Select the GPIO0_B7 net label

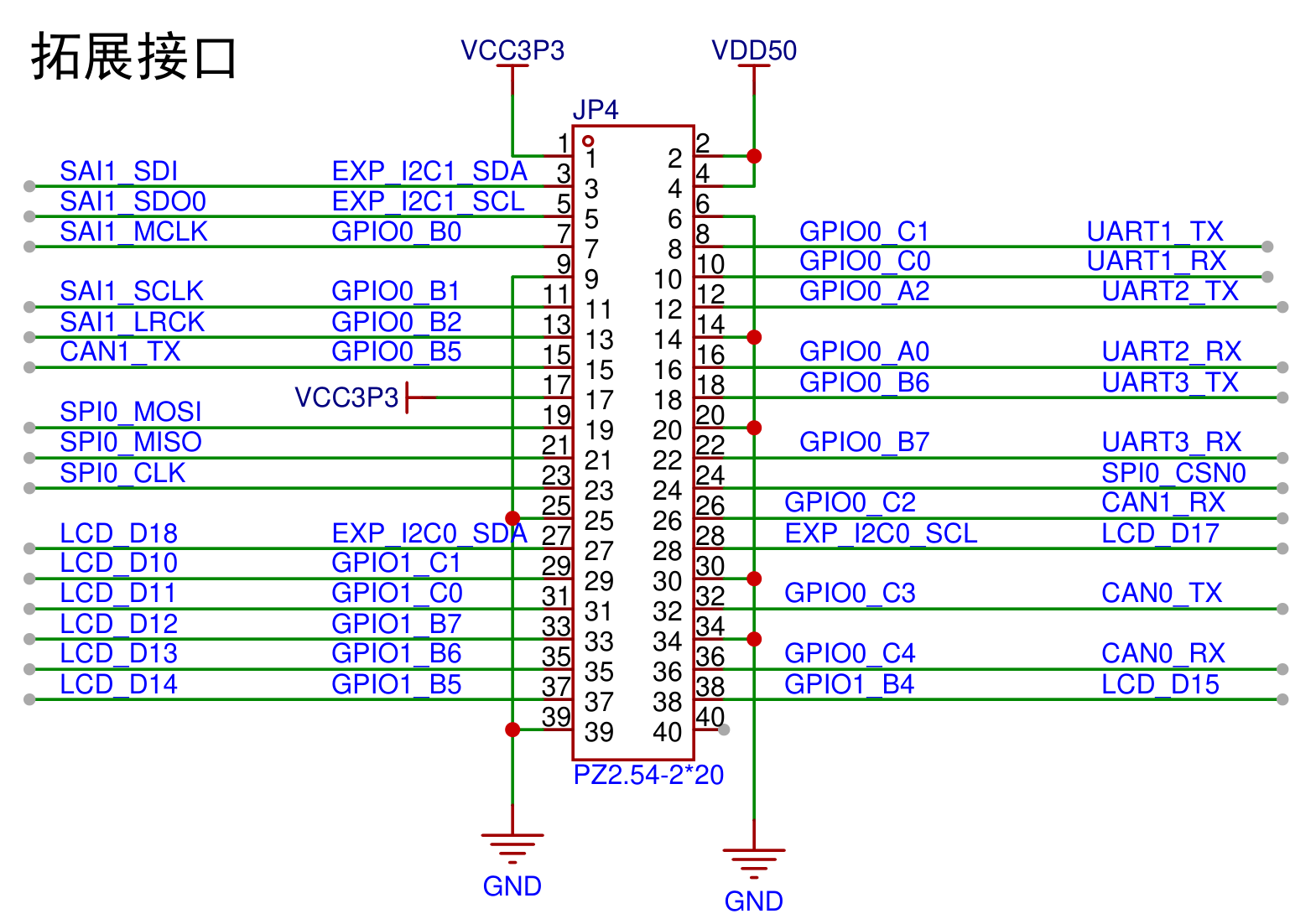tap(865, 442)
